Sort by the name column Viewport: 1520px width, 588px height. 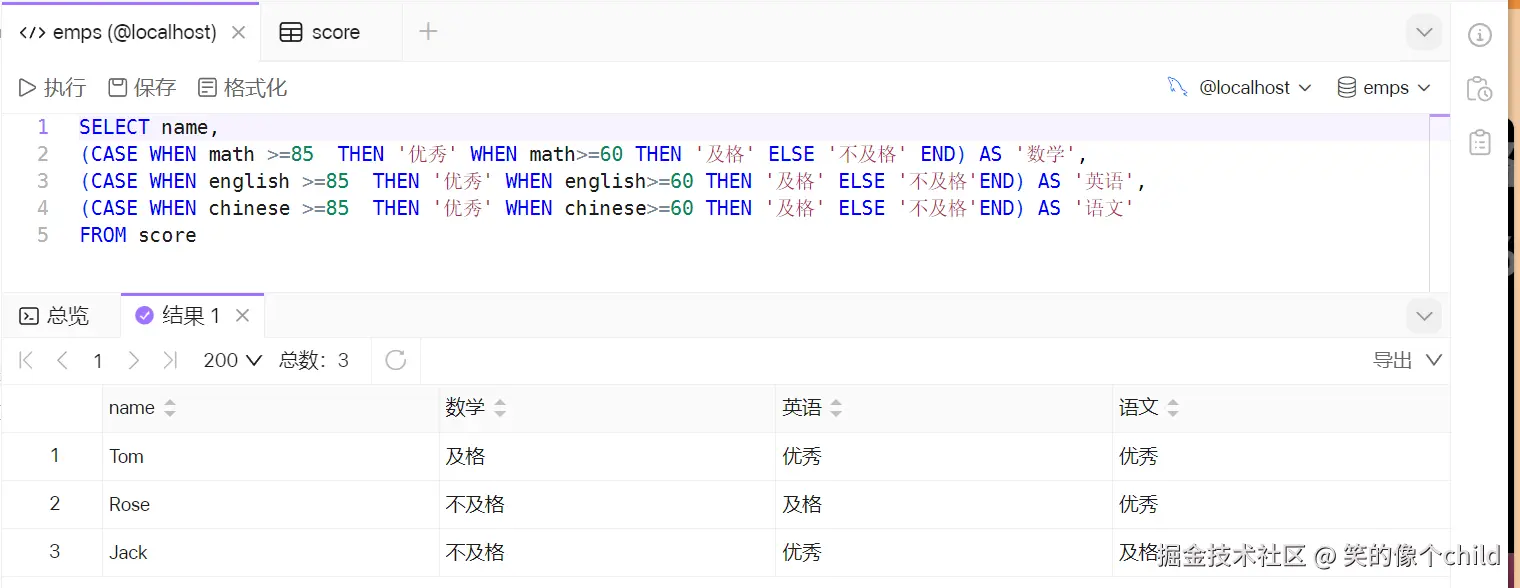pos(169,408)
